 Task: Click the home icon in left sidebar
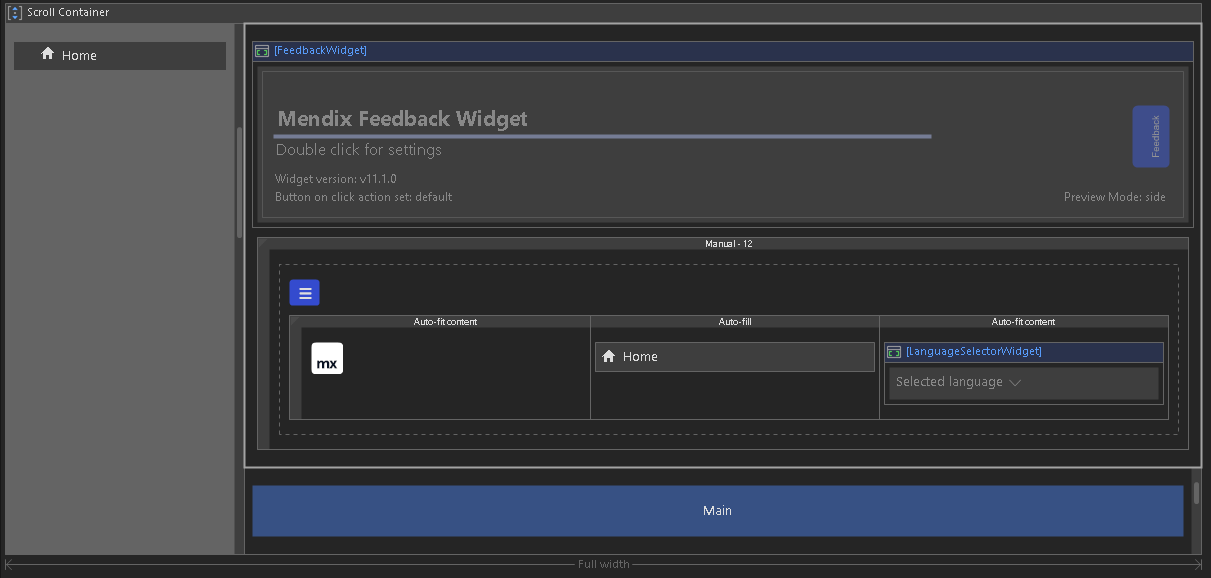point(47,54)
